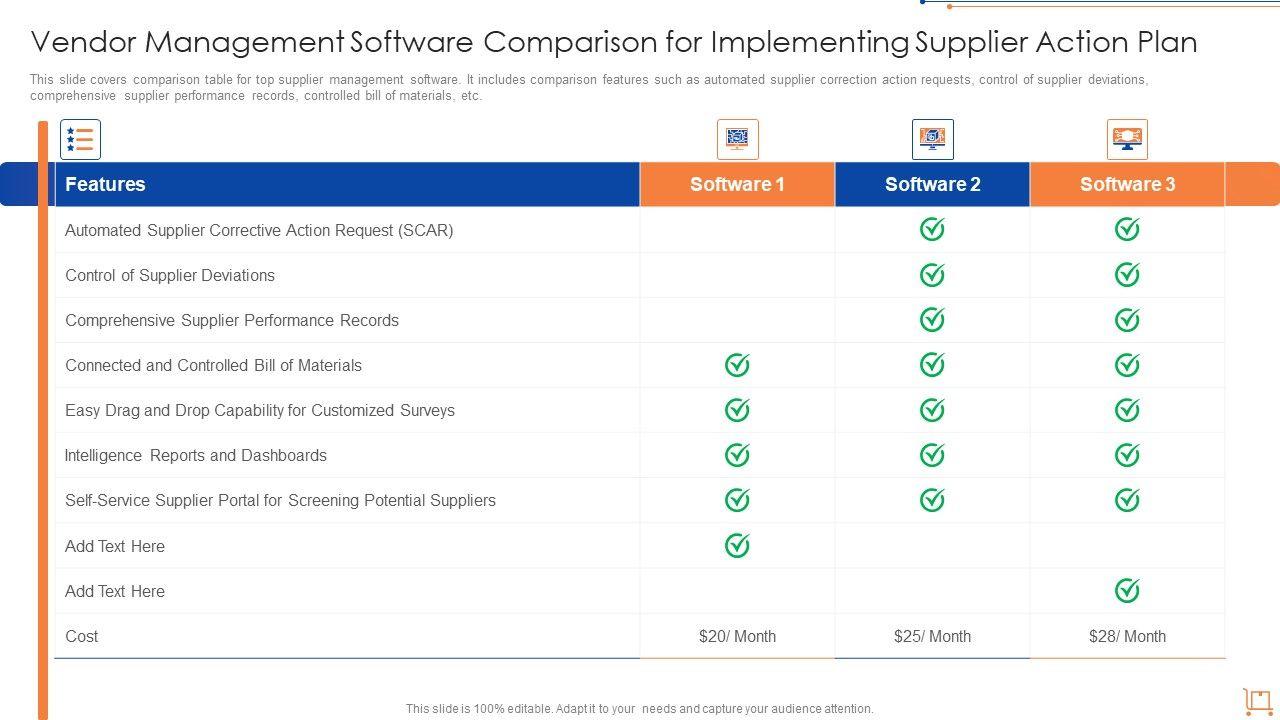The height and width of the screenshot is (720, 1280).
Task: Click Software 3 checkmark for Control of Supplier Deviations
Action: 1127,275
